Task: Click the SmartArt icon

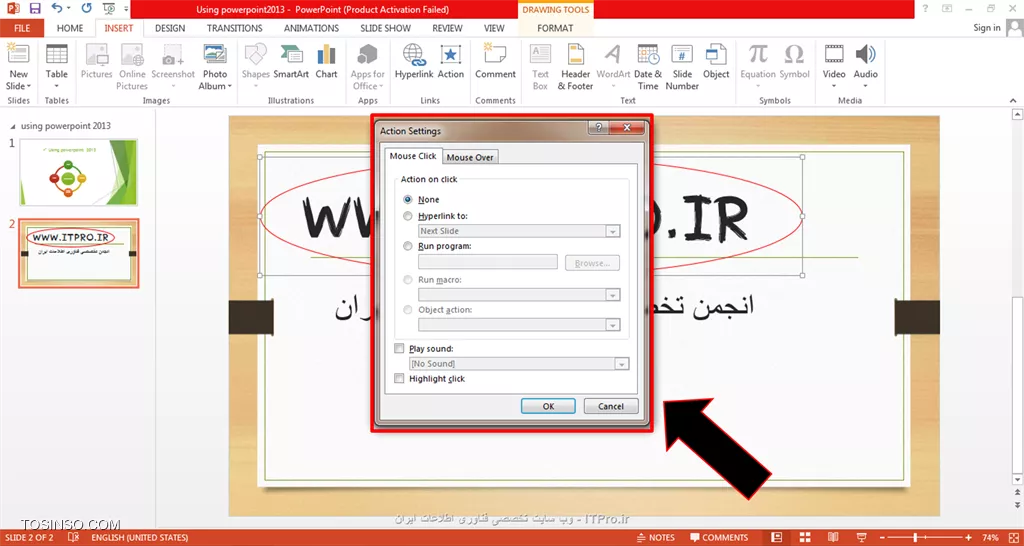Action: pyautogui.click(x=291, y=55)
